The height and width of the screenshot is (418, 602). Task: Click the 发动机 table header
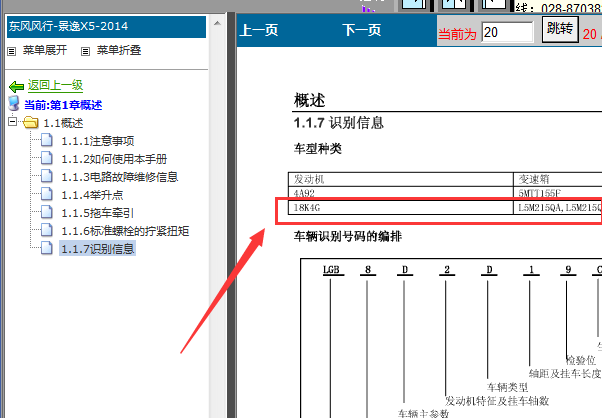[400, 179]
